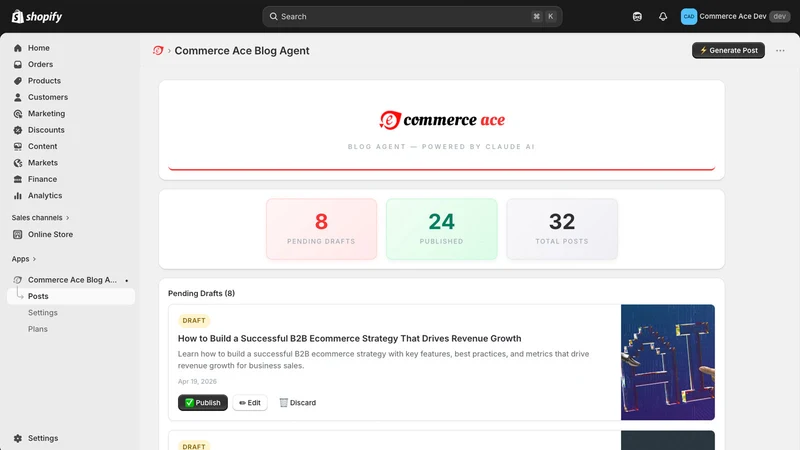Click the 32 Total Posts card
Viewport: 800px width, 450px height.
(x=562, y=229)
